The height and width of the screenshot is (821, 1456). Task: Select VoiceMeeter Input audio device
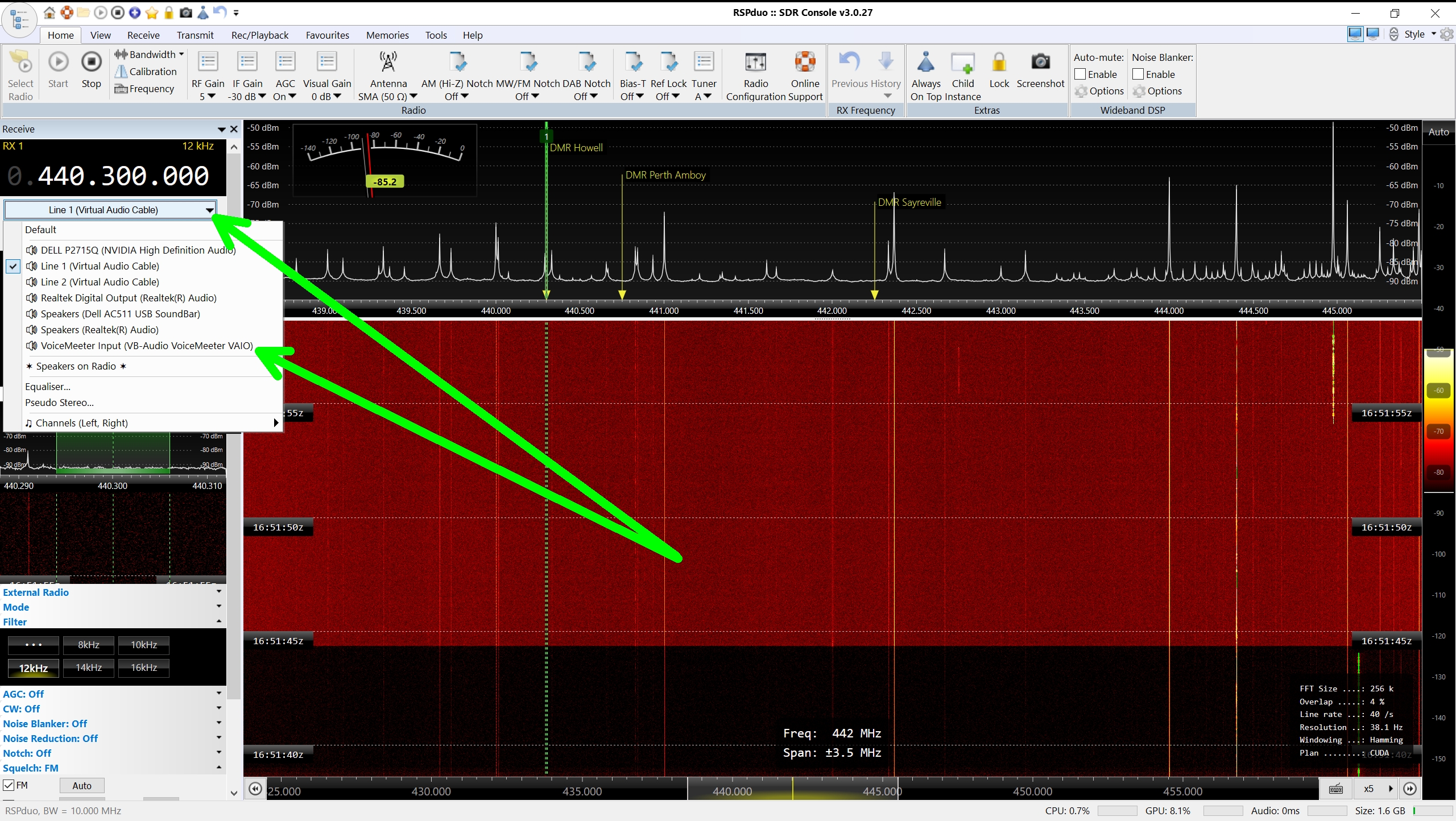pyautogui.click(x=147, y=346)
